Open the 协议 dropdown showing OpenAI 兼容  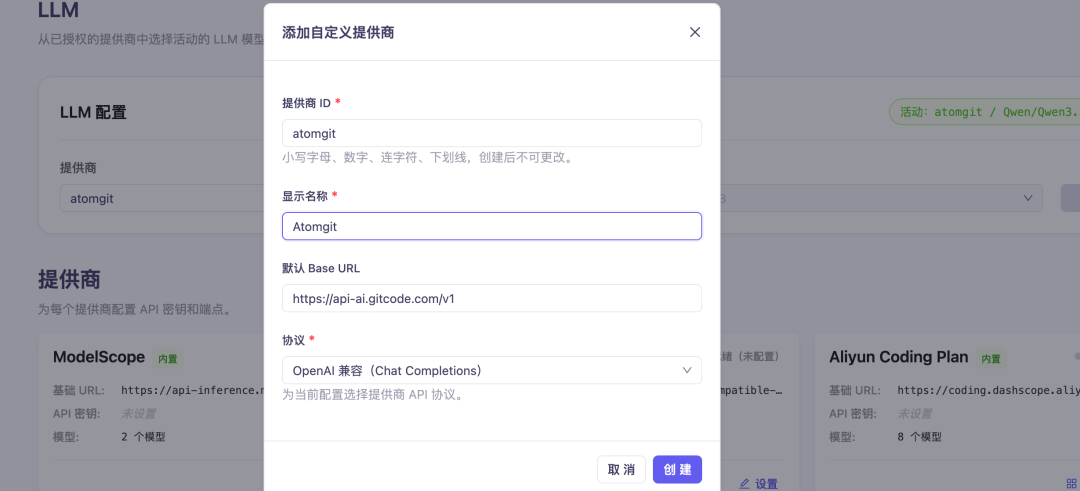(x=492, y=370)
